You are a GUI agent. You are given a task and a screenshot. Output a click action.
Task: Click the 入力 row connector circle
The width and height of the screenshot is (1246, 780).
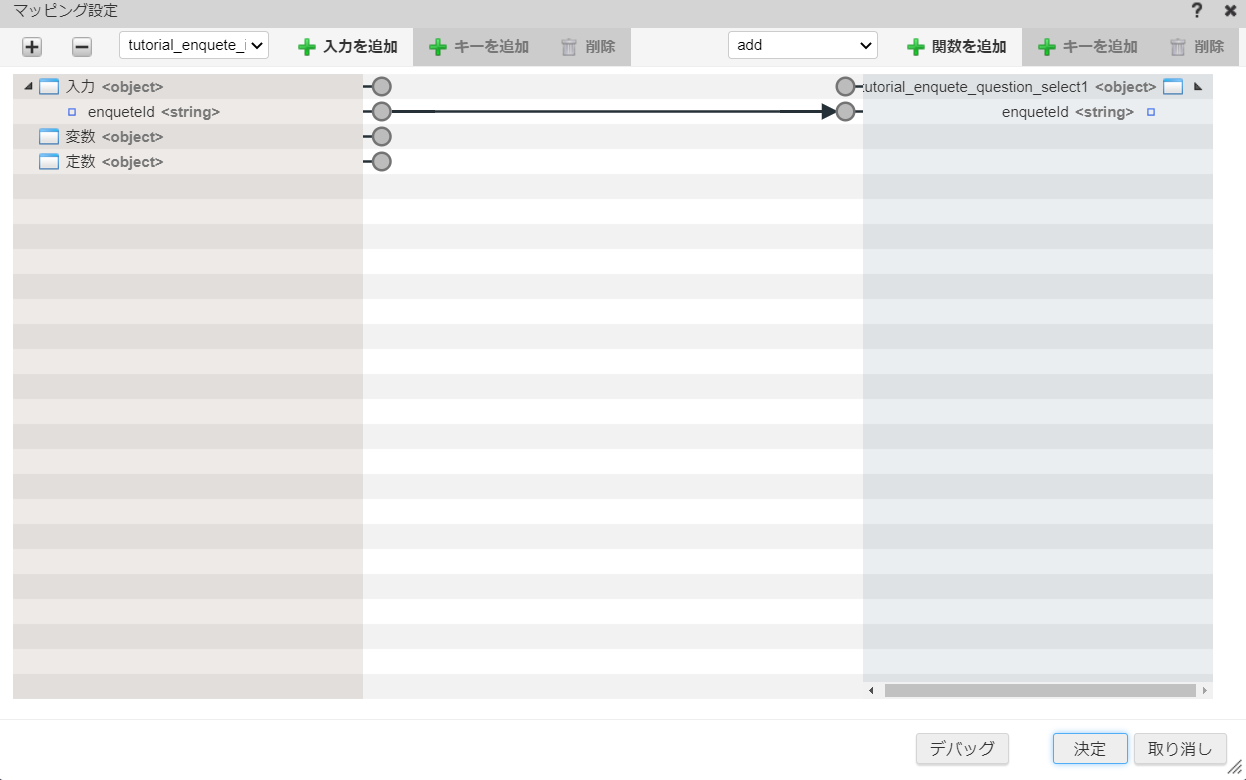381,87
